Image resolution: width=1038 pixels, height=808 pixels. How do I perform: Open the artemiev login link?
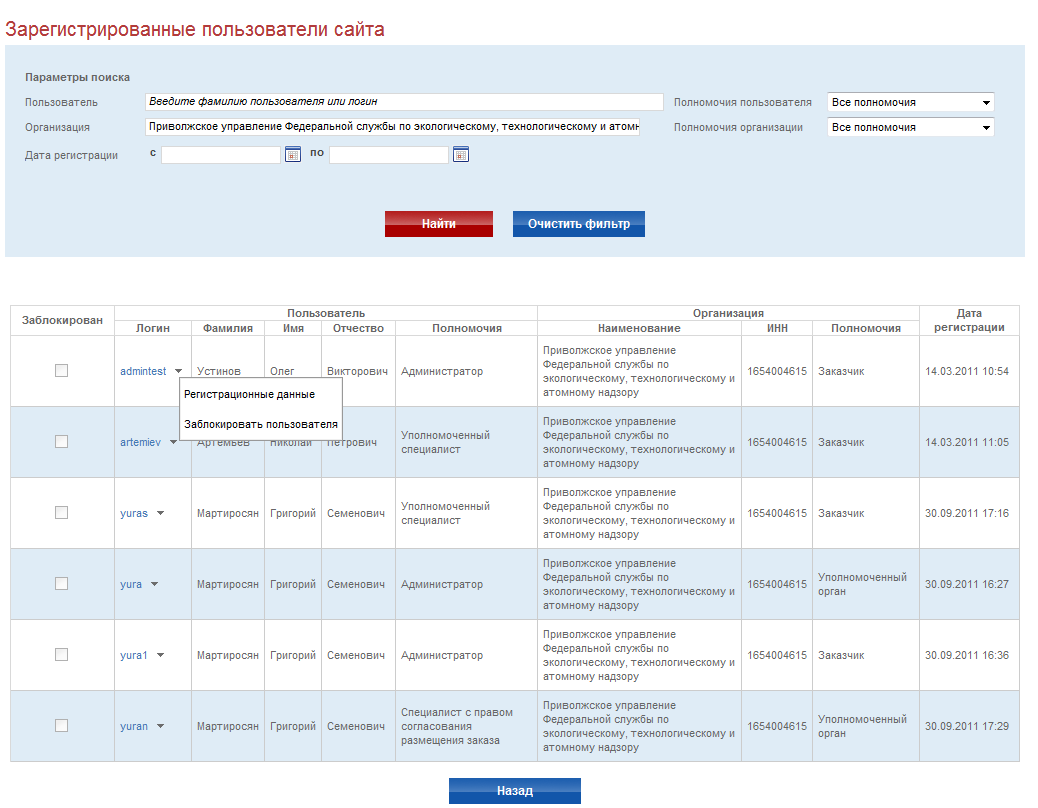pyautogui.click(x=140, y=442)
